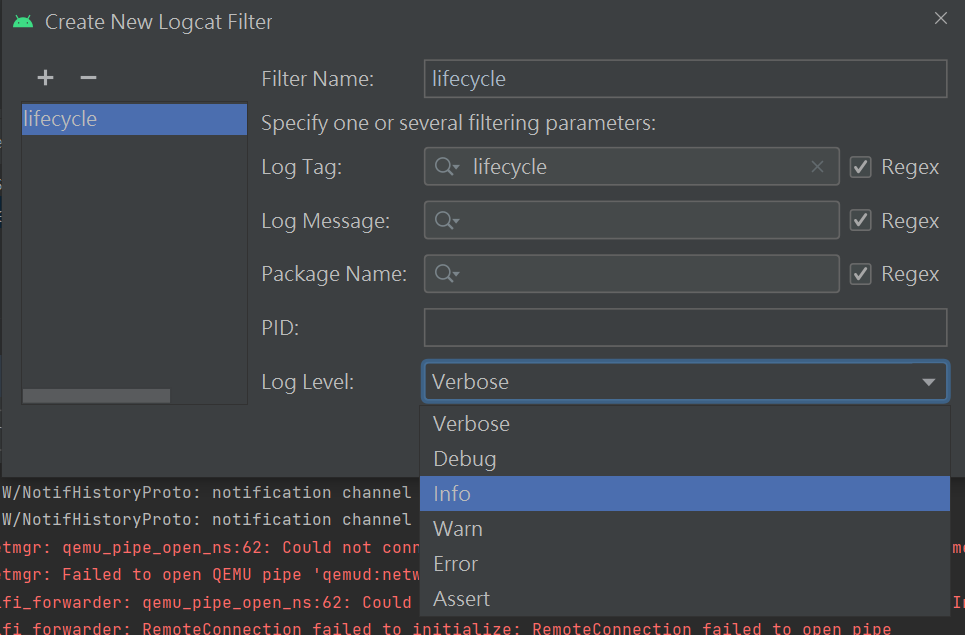Click the filter list horizontal scrollbar
Viewport: 965px width, 635px height.
pos(96,396)
